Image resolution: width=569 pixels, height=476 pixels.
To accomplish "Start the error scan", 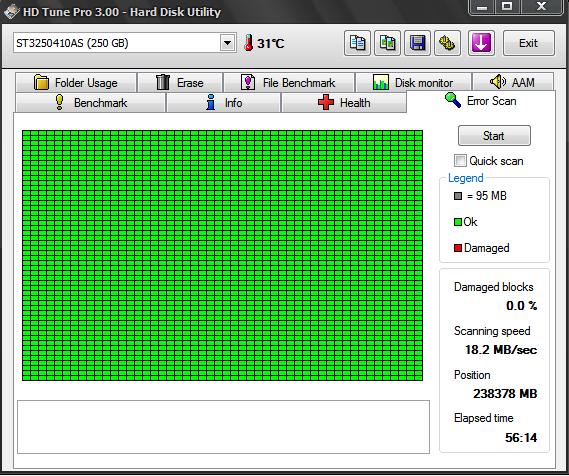I will click(494, 136).
